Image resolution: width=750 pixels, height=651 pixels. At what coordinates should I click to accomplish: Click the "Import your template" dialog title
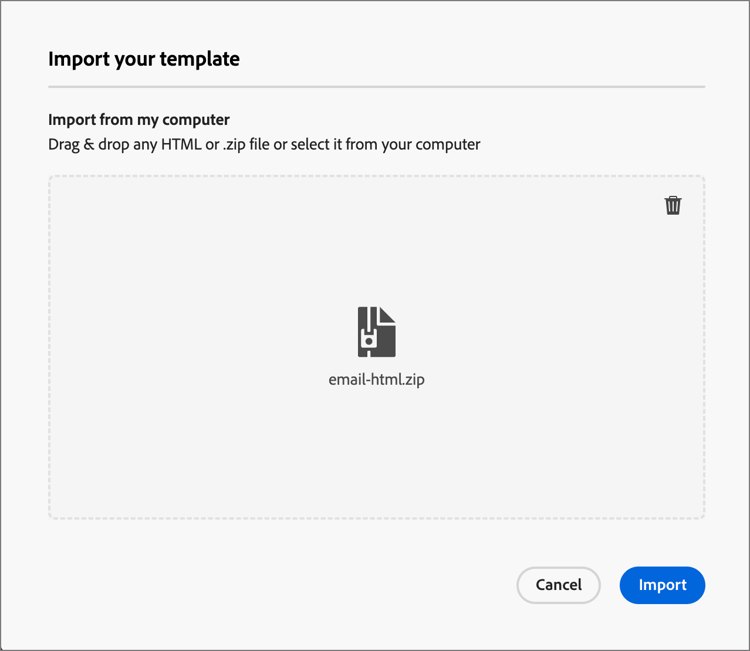coord(143,59)
